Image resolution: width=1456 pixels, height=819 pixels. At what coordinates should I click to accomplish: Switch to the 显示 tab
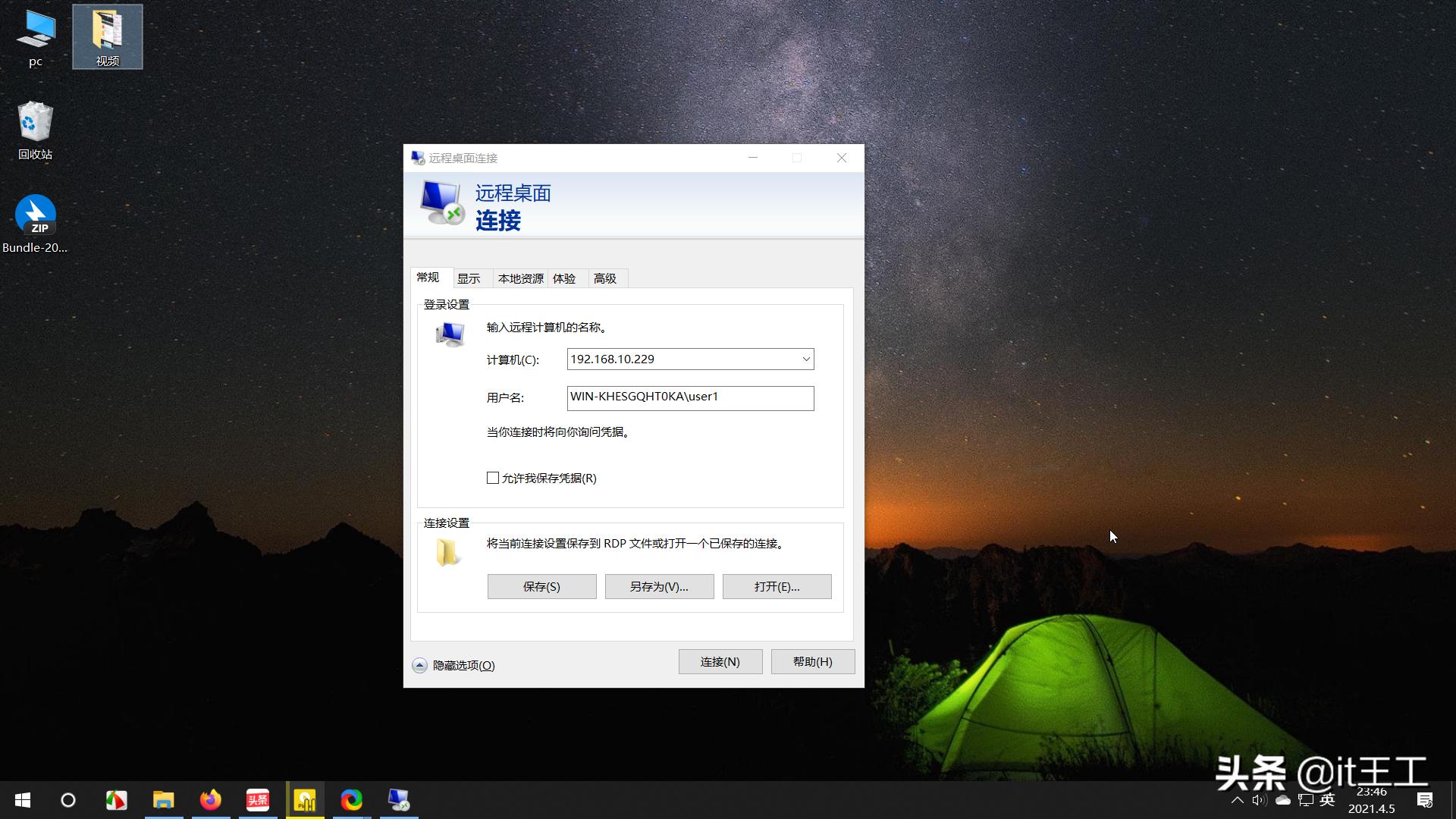click(470, 278)
